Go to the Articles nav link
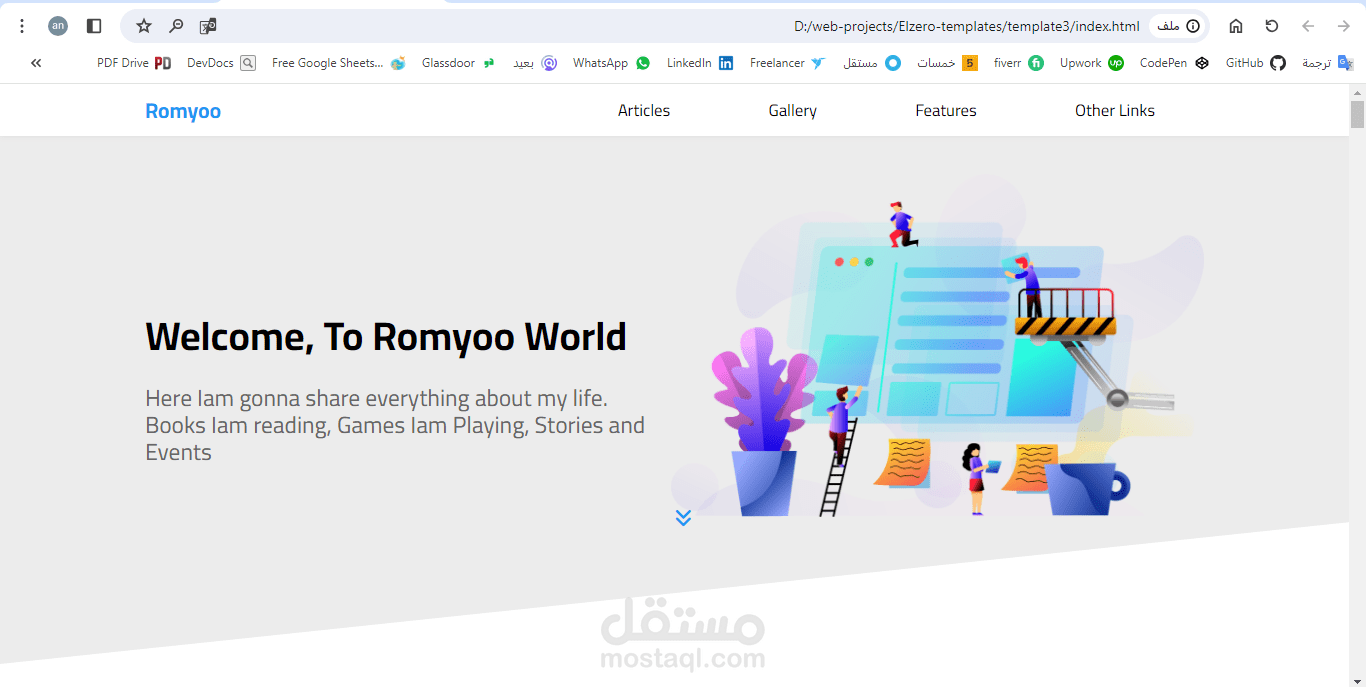The width and height of the screenshot is (1366, 687). click(644, 111)
